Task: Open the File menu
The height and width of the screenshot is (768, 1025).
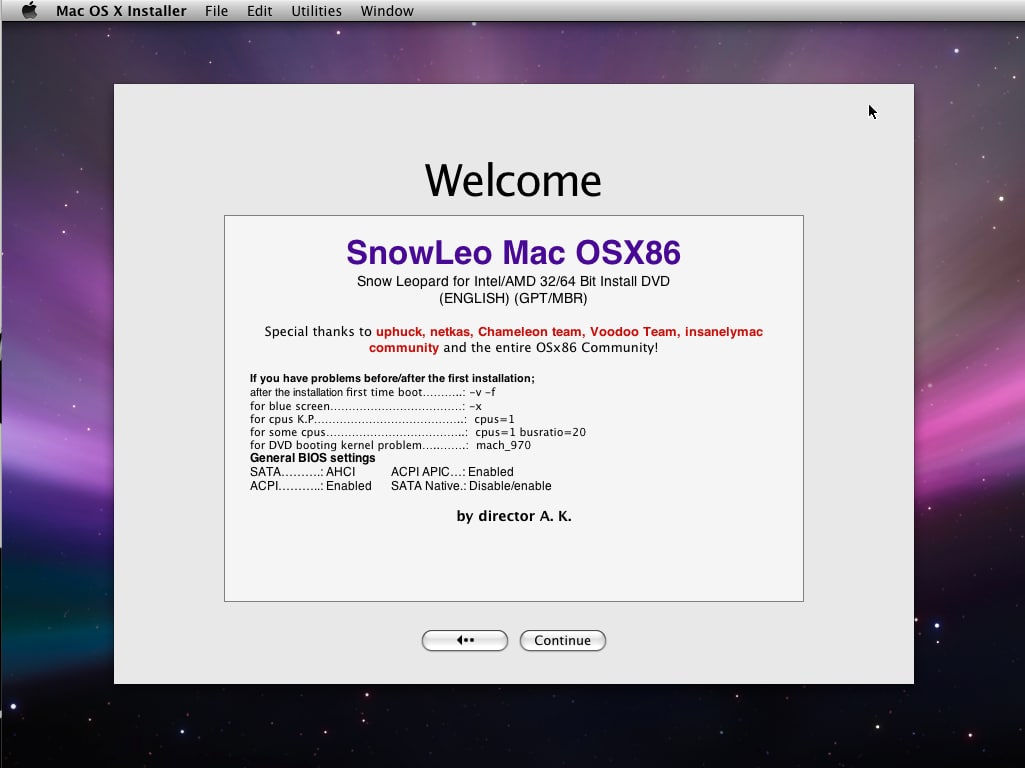Action: click(216, 11)
